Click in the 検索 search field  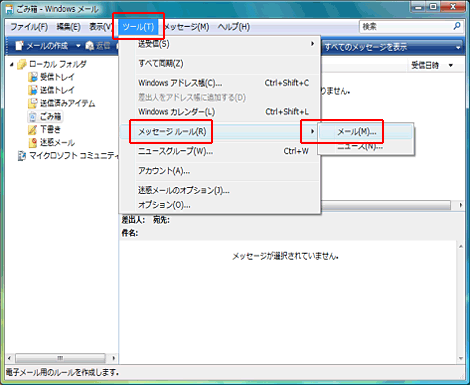(x=406, y=27)
